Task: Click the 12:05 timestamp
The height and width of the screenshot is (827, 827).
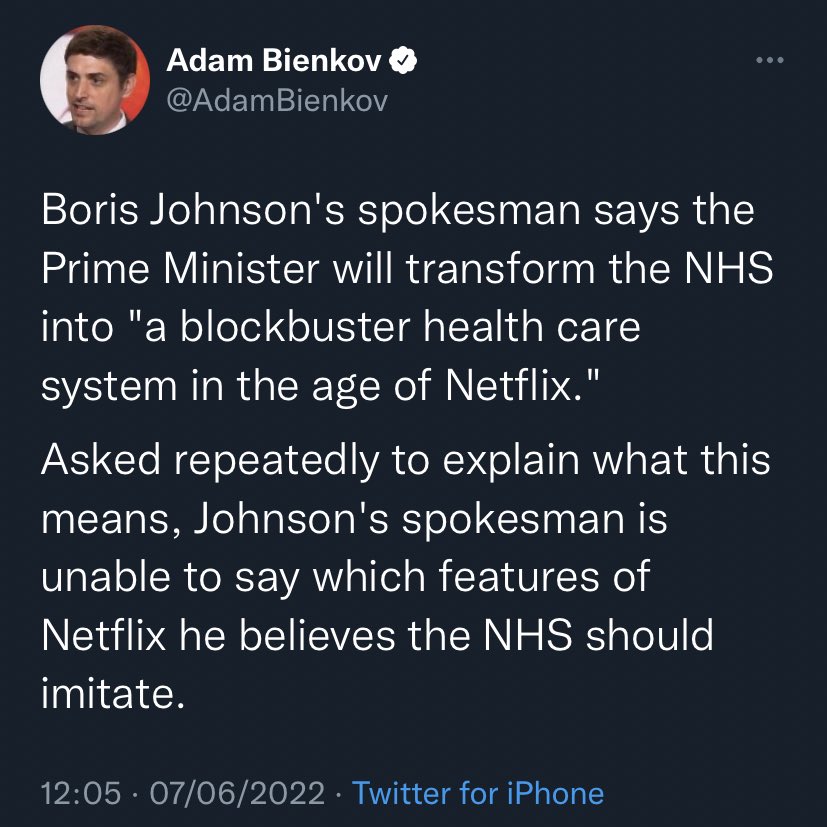Action: pos(80,794)
